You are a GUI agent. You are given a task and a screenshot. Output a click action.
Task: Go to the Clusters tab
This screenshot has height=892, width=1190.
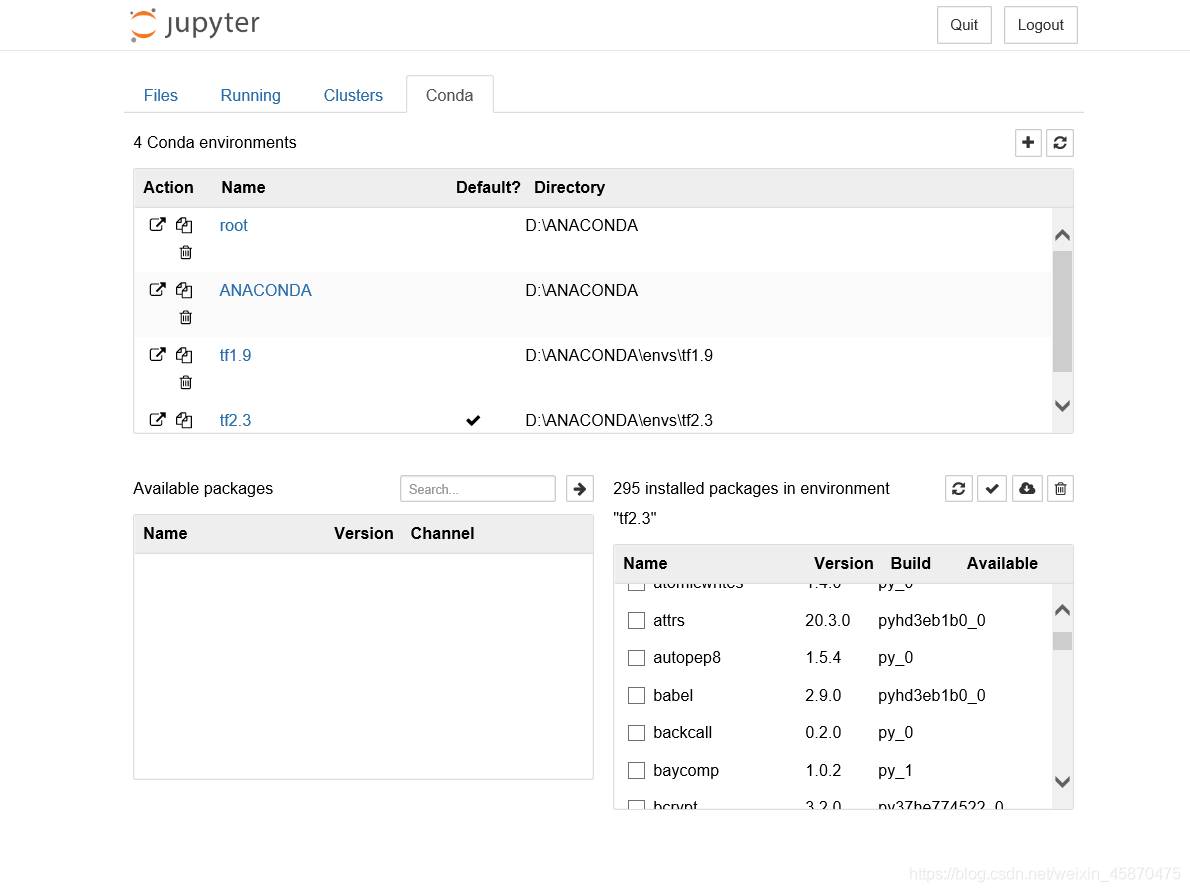(353, 95)
